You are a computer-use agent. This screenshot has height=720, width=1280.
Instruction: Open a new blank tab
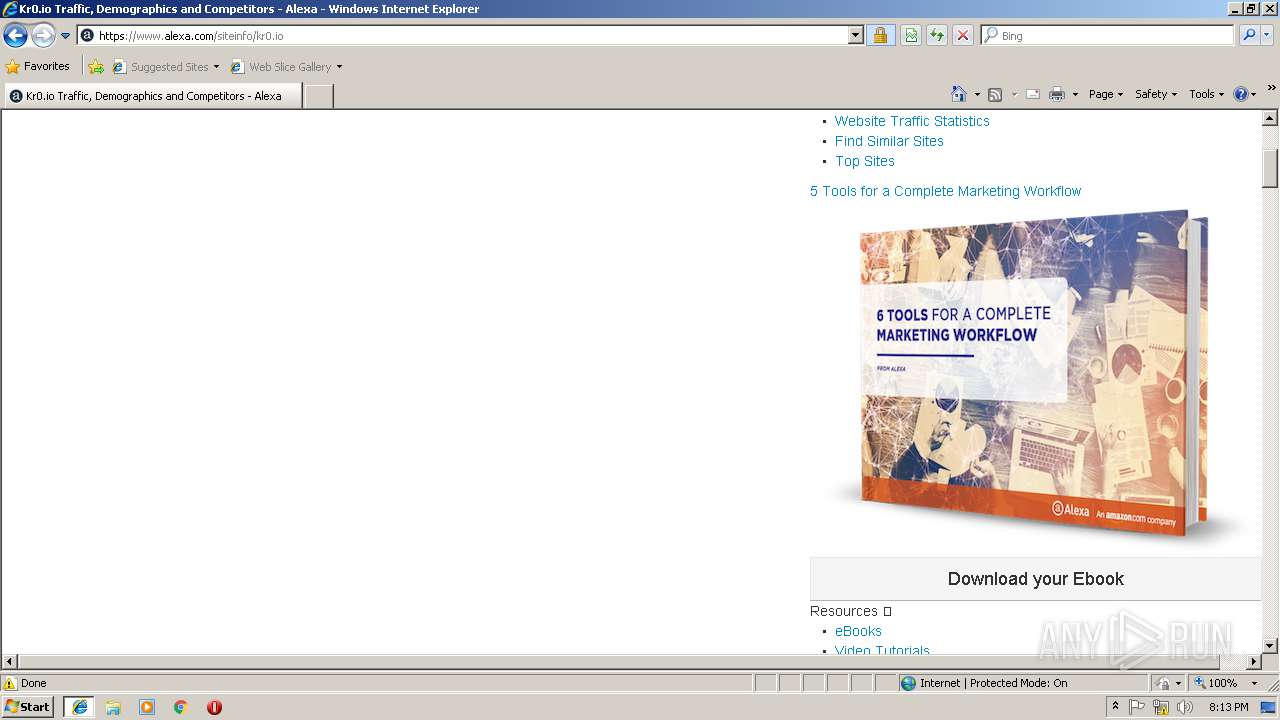(x=318, y=96)
